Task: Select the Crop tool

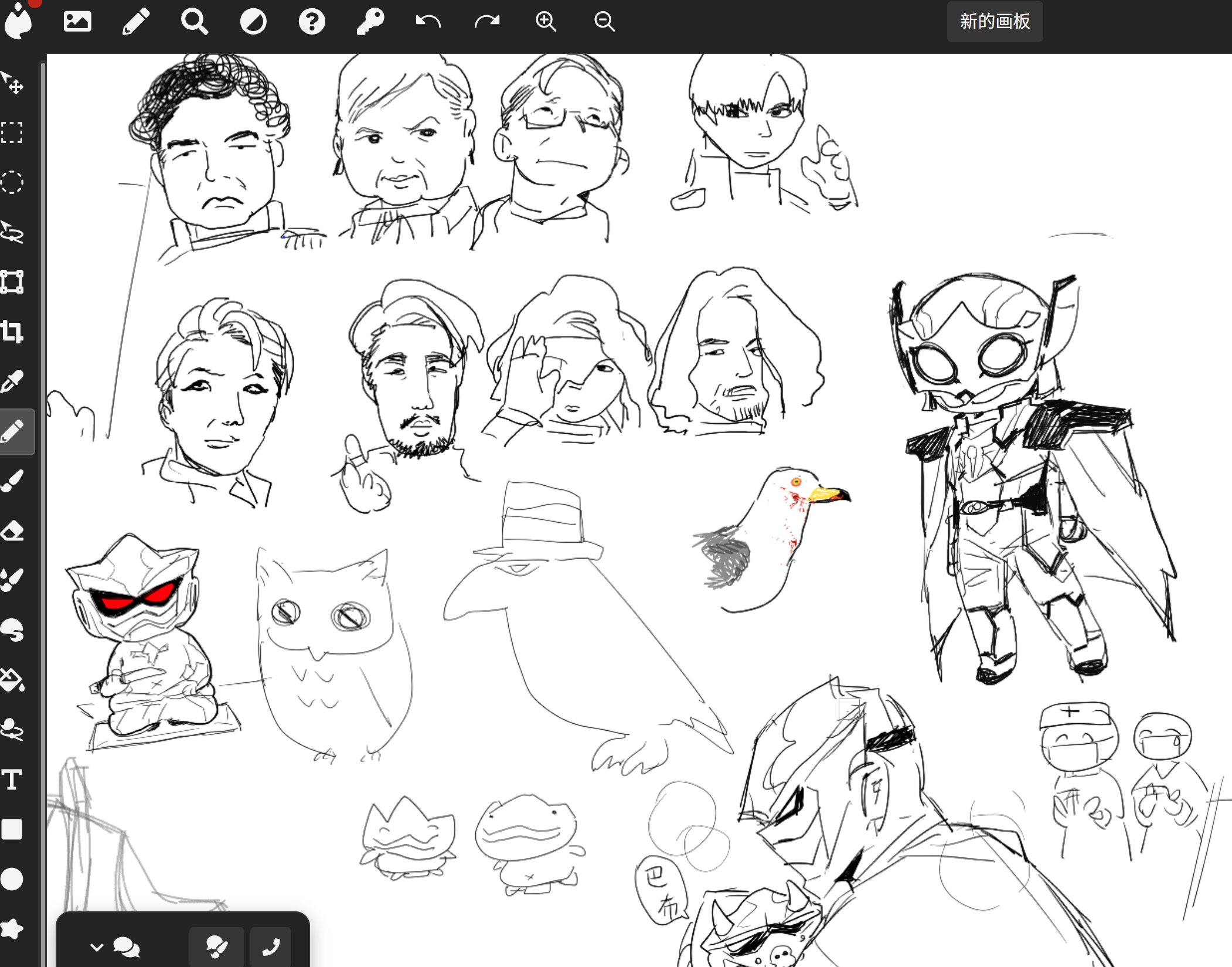Action: [x=12, y=332]
